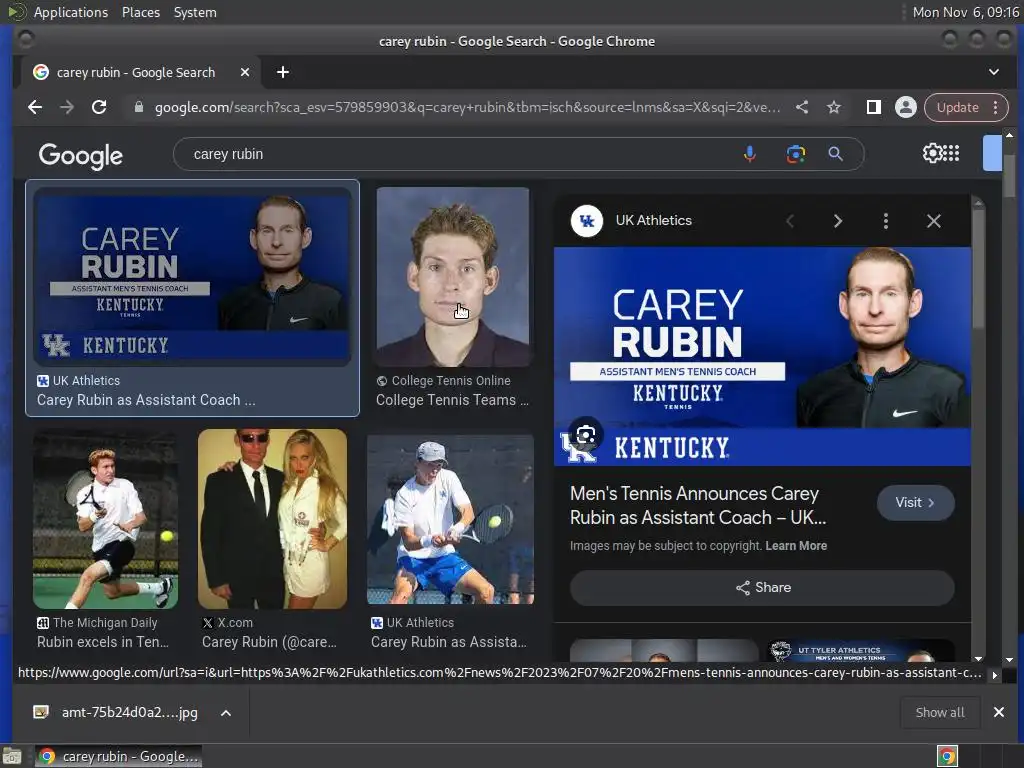This screenshot has width=1024, height=768.
Task: Click the preview panel scrollbar
Action: point(978,268)
